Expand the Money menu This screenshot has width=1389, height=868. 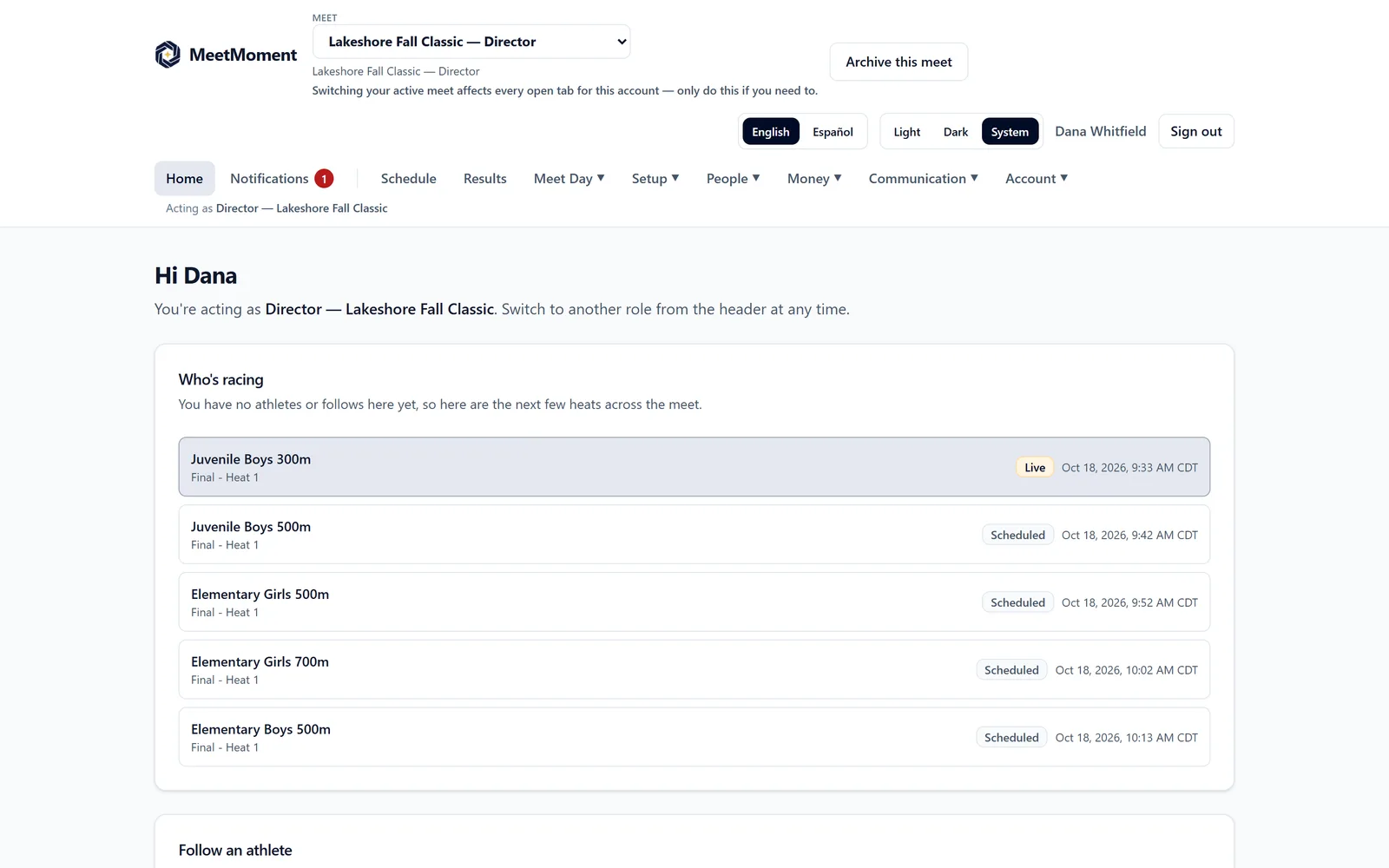pos(814,179)
